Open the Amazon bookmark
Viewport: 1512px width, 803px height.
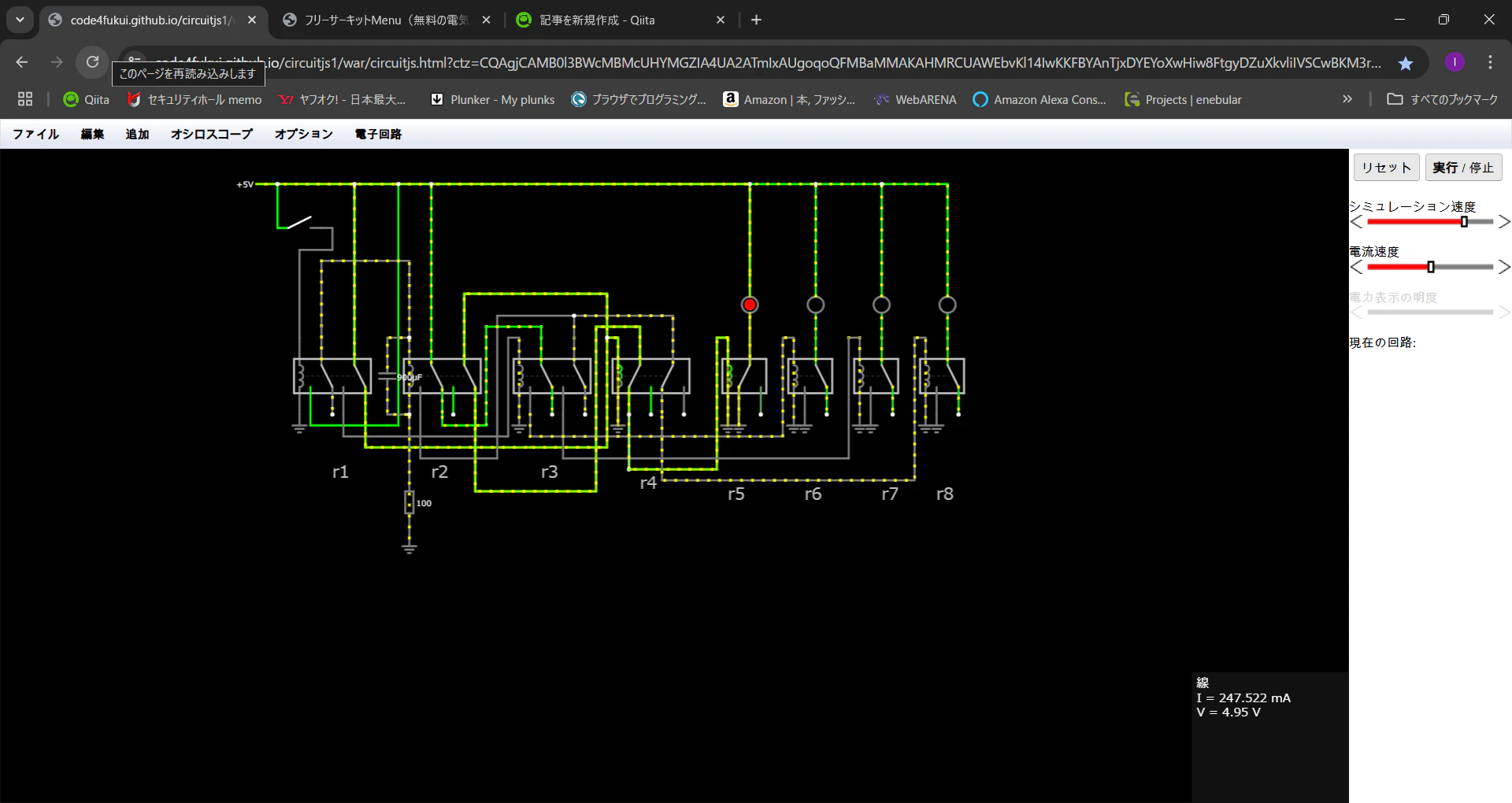point(789,99)
